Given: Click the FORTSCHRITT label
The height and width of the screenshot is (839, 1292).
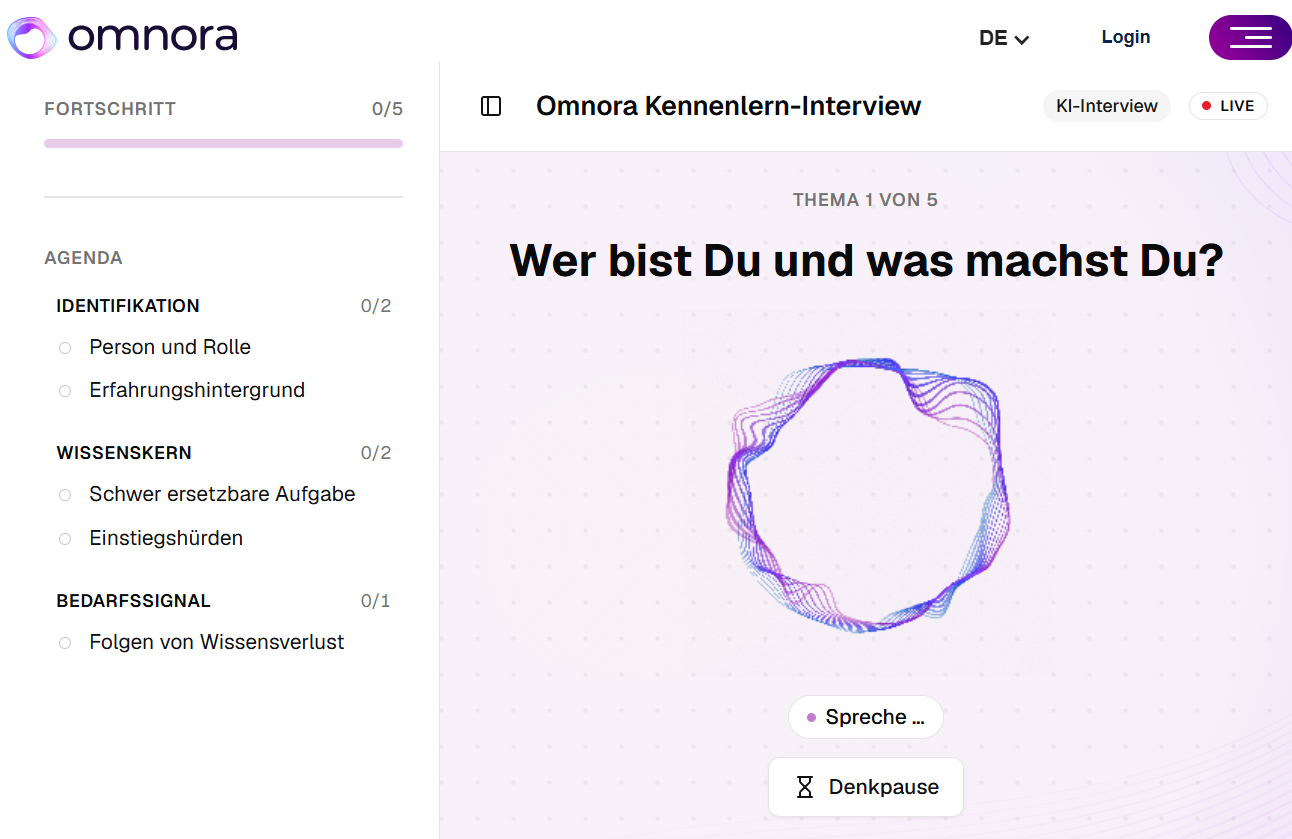Looking at the screenshot, I should (x=110, y=109).
